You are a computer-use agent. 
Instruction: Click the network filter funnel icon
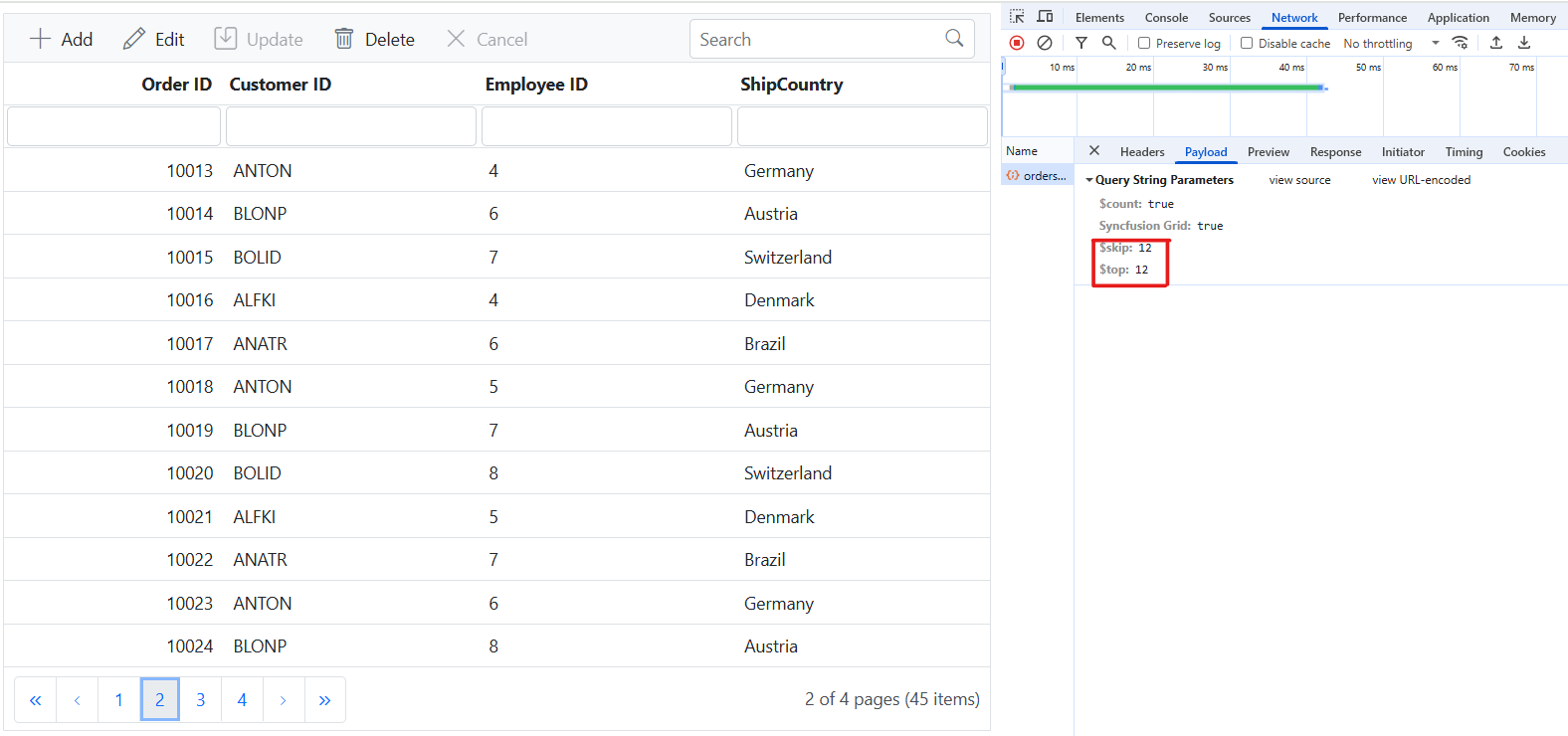(x=1081, y=43)
